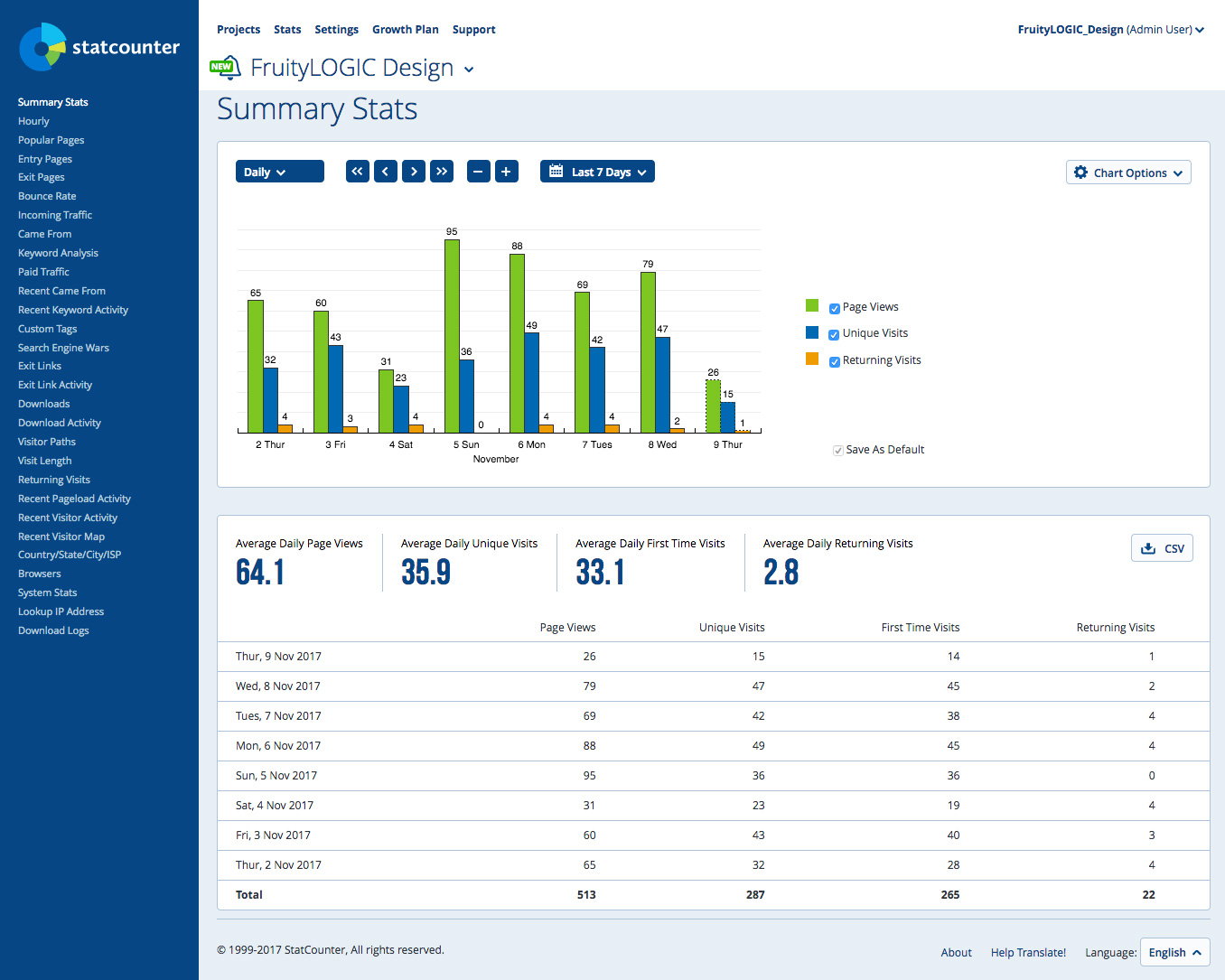
Task: Jump to earliest period with double-left arrows
Action: pos(358,172)
